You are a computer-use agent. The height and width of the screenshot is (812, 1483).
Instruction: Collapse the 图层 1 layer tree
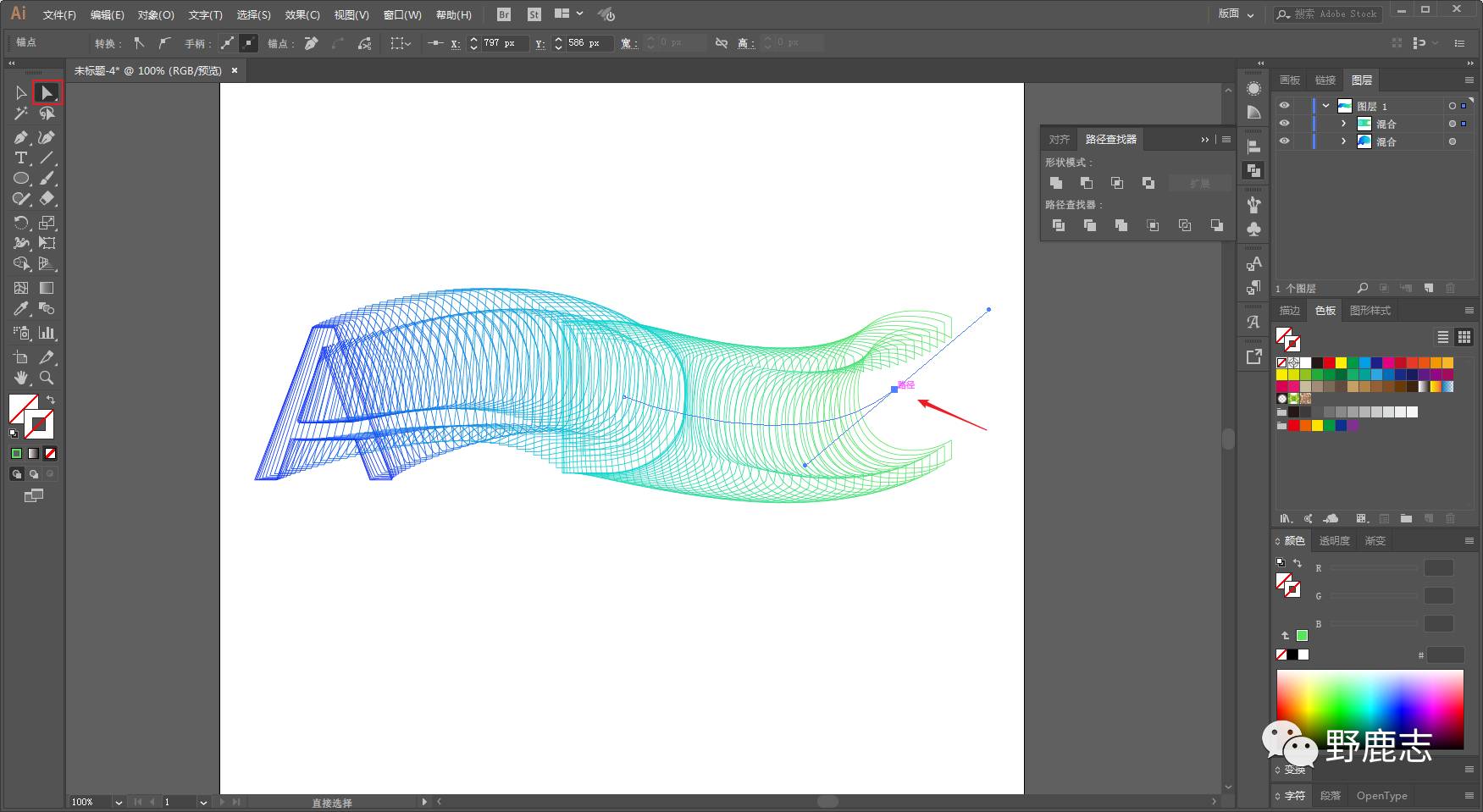coord(1325,106)
